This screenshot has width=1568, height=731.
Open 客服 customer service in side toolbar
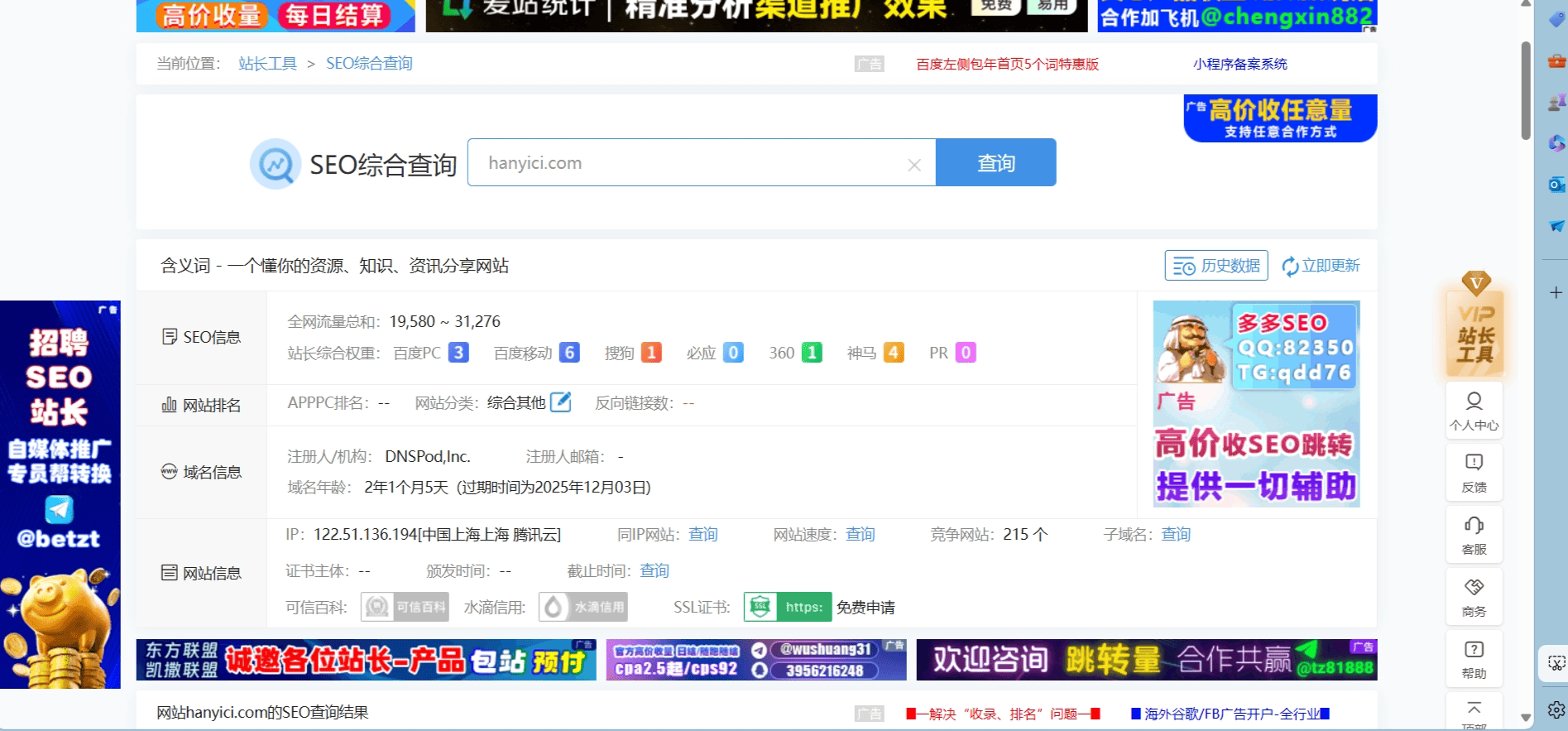1474,535
